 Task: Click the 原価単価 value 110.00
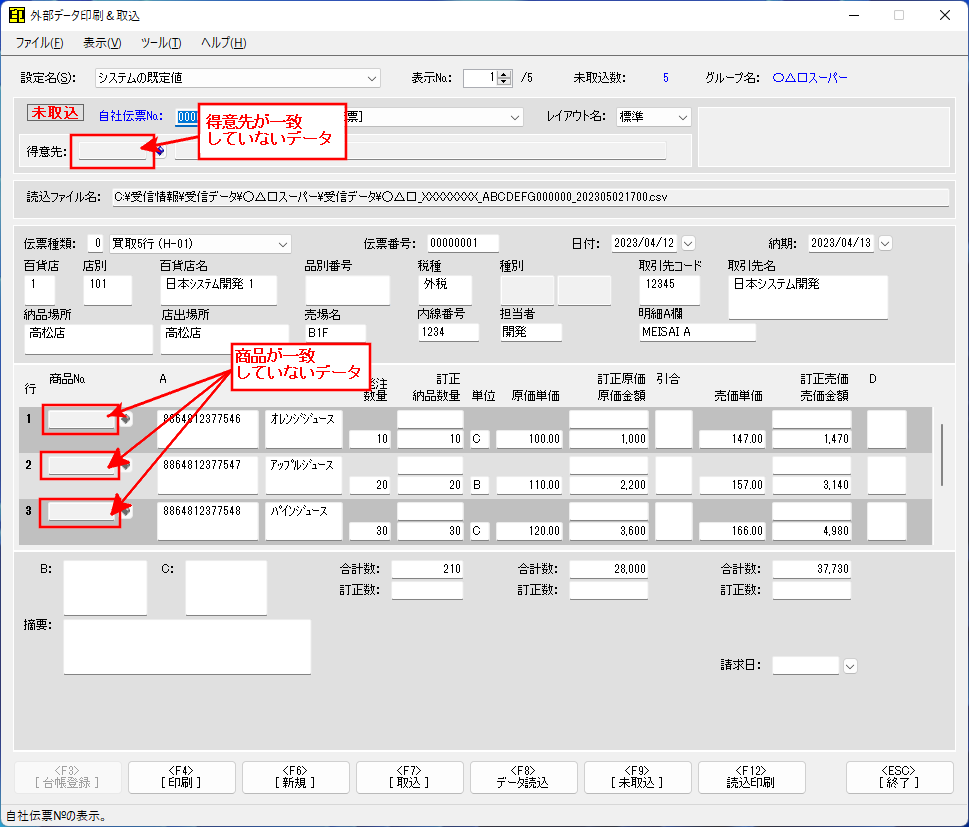[529, 485]
